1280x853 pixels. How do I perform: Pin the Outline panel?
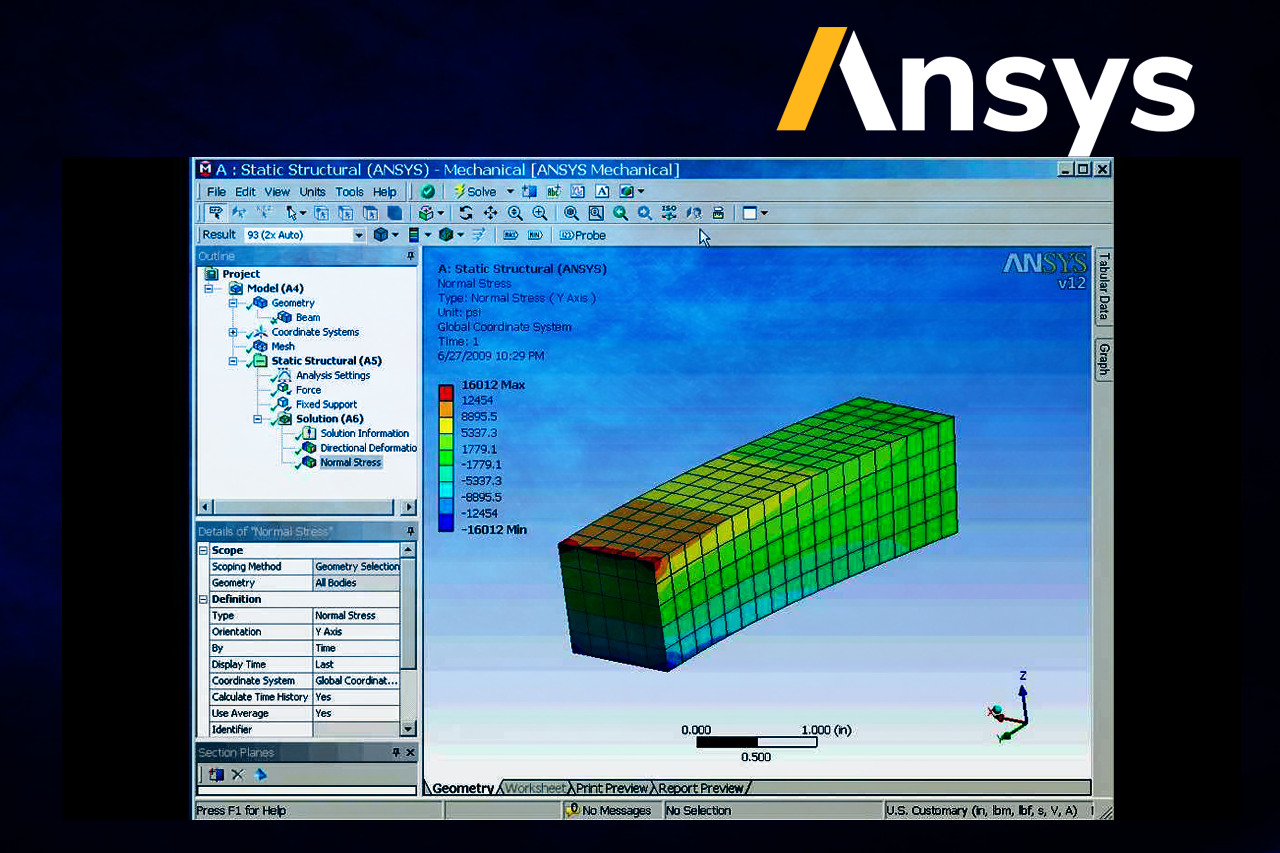[x=410, y=256]
